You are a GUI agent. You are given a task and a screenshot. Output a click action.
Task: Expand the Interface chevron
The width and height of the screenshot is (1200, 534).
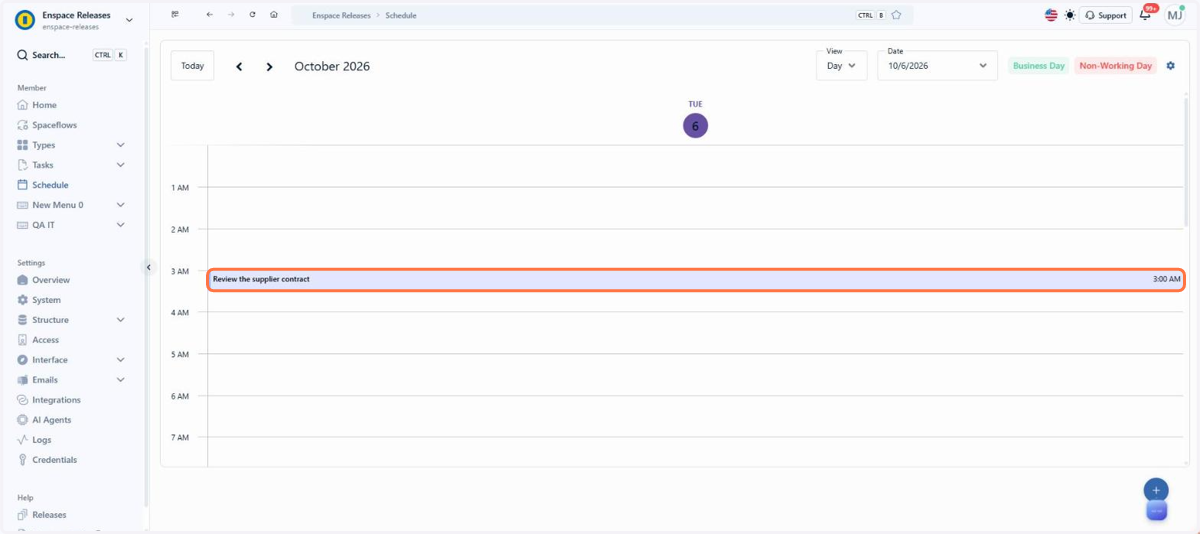pyautogui.click(x=121, y=360)
